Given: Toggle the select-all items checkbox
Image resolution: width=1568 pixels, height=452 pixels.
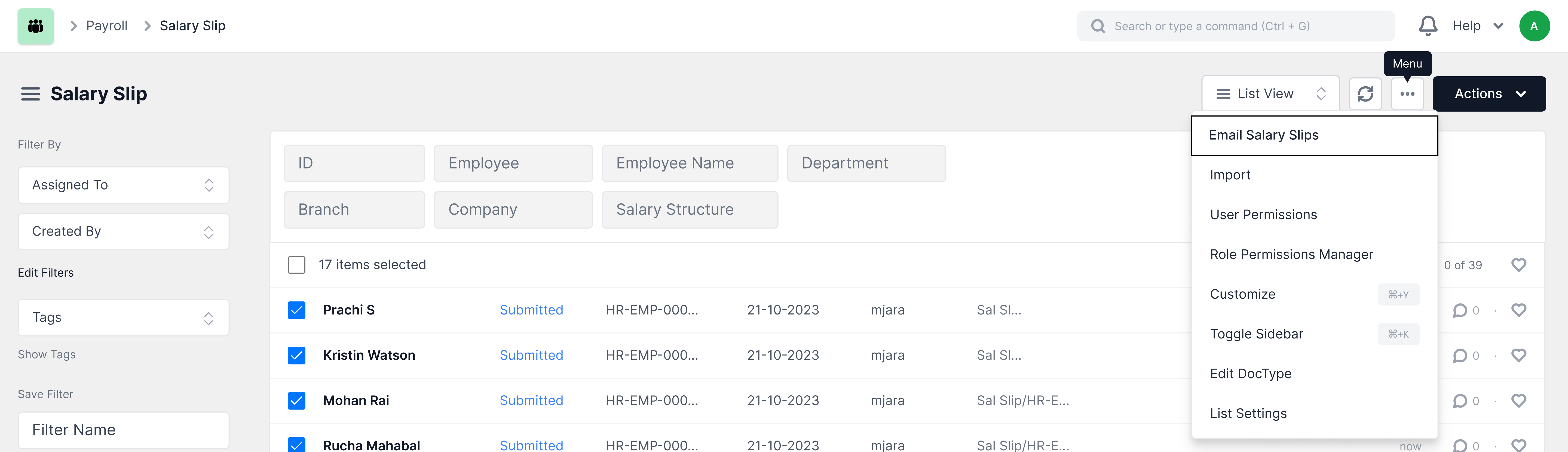Looking at the screenshot, I should point(296,265).
